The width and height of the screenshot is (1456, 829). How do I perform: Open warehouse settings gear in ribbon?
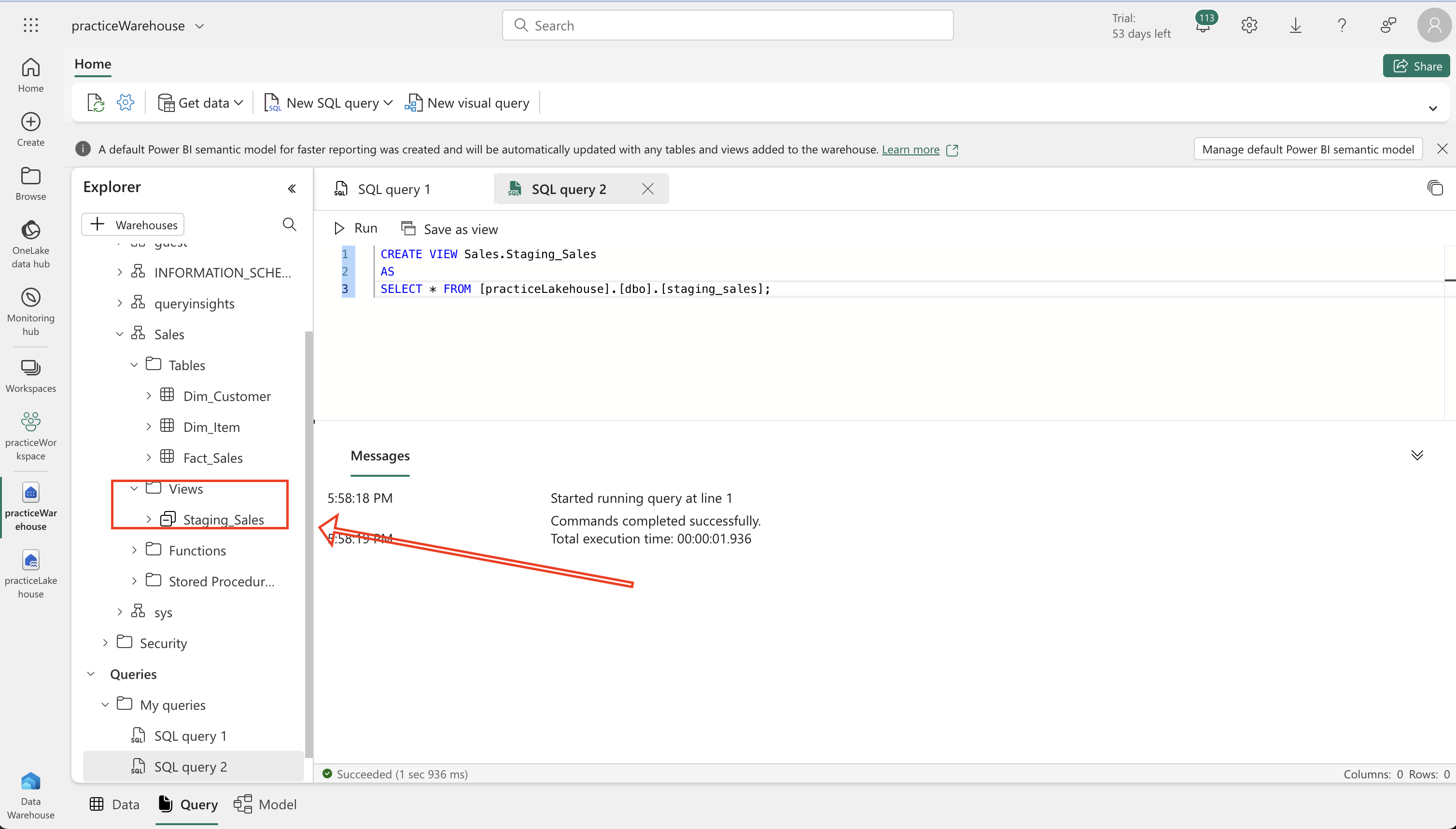click(x=126, y=102)
